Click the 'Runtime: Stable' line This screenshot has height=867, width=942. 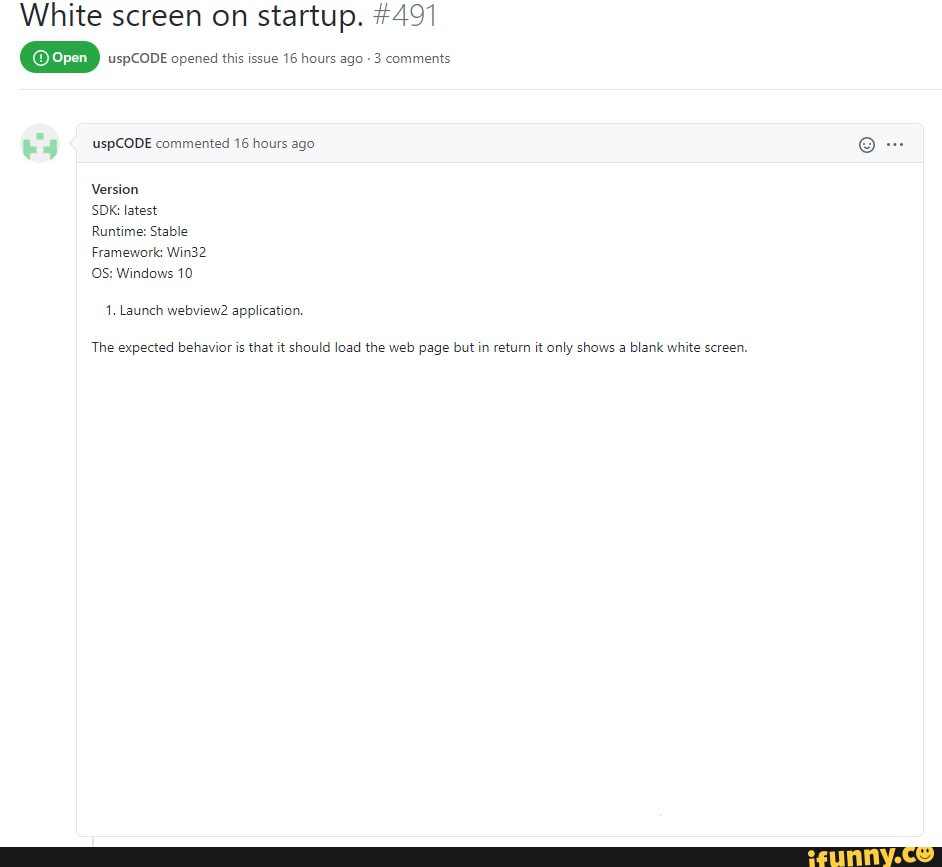click(139, 231)
